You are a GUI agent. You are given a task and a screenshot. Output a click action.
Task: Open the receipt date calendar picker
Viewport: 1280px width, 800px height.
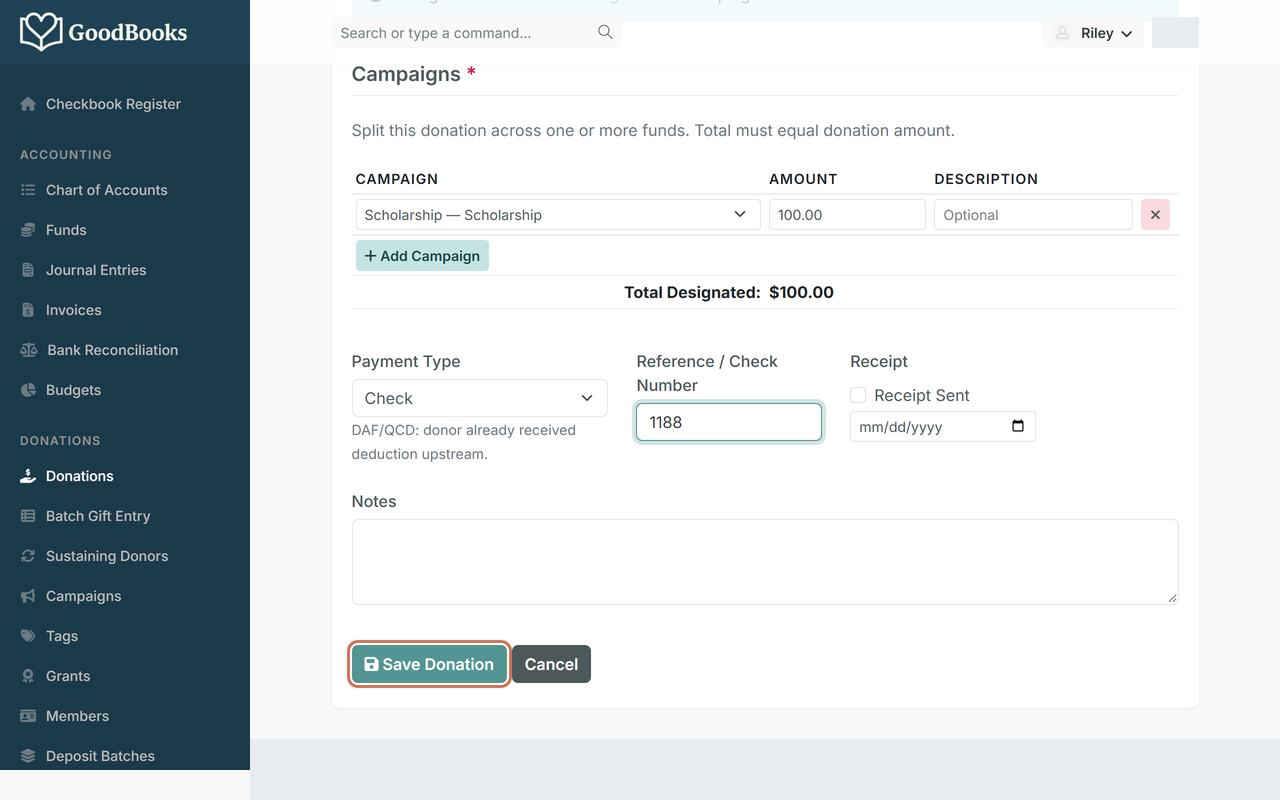1018,426
